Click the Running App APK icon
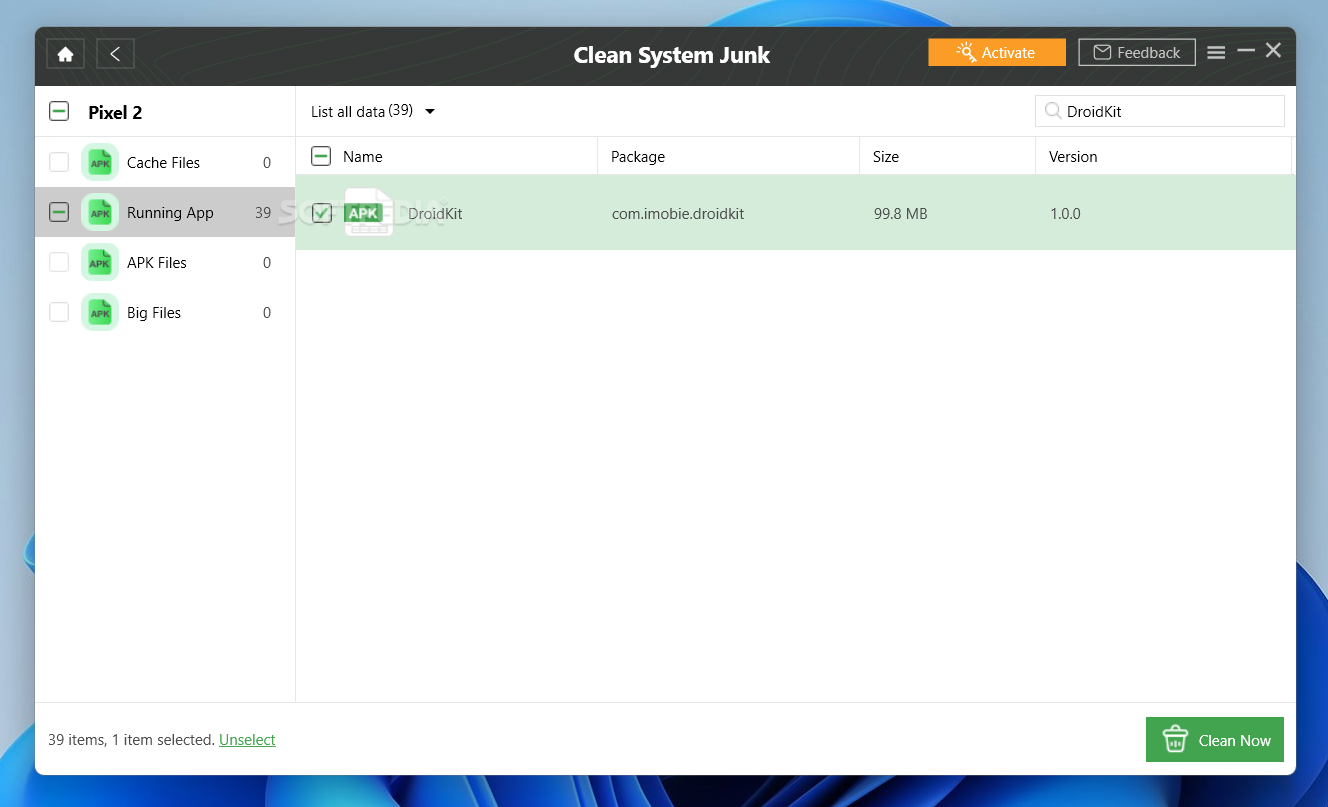This screenshot has width=1328, height=807. [100, 212]
